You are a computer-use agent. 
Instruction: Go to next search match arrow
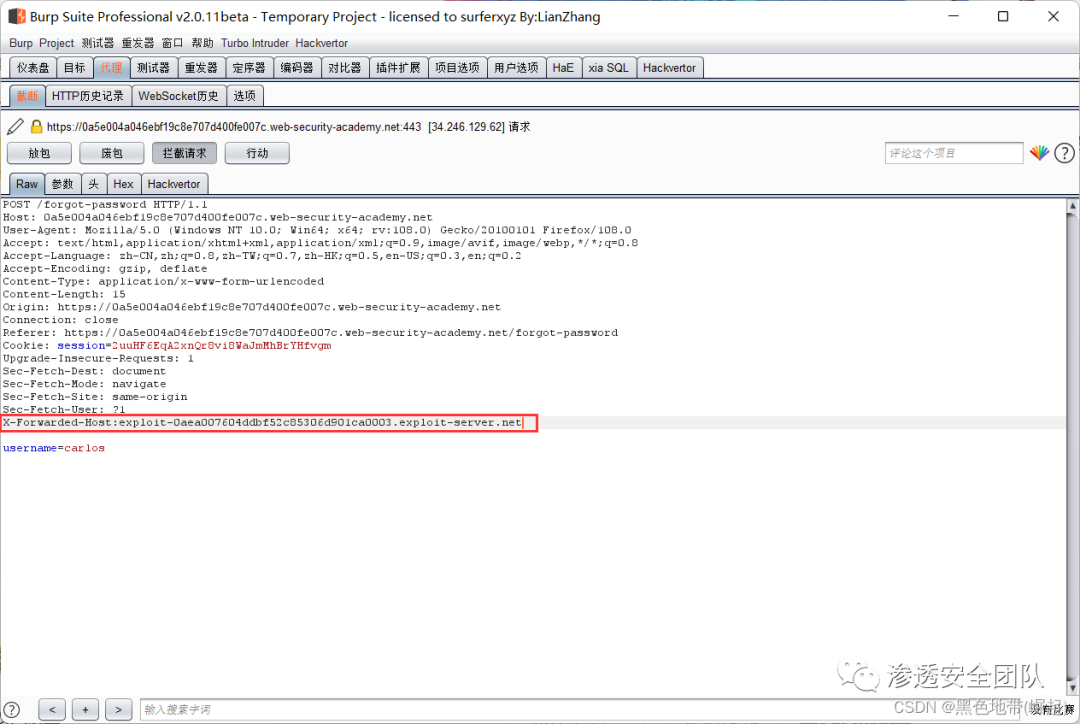[118, 710]
